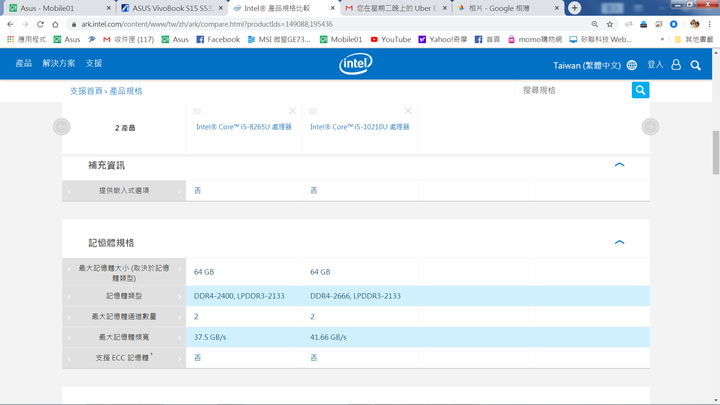Close the Asus - Mobile01 tab

click(108, 8)
